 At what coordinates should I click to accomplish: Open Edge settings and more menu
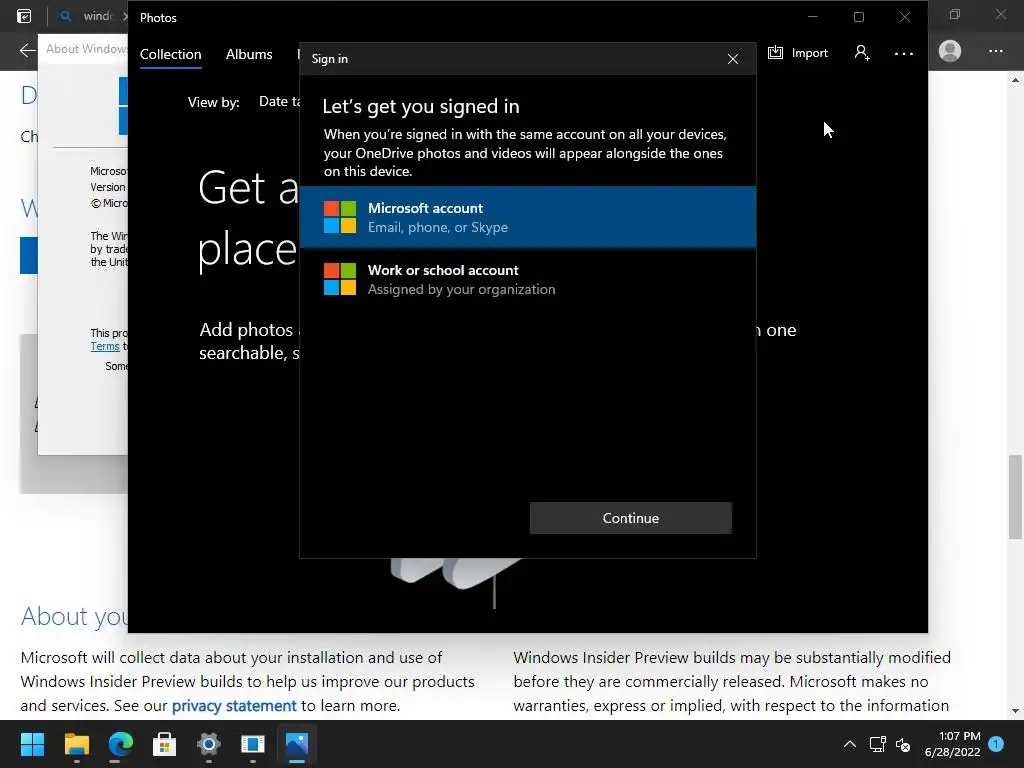(995, 51)
